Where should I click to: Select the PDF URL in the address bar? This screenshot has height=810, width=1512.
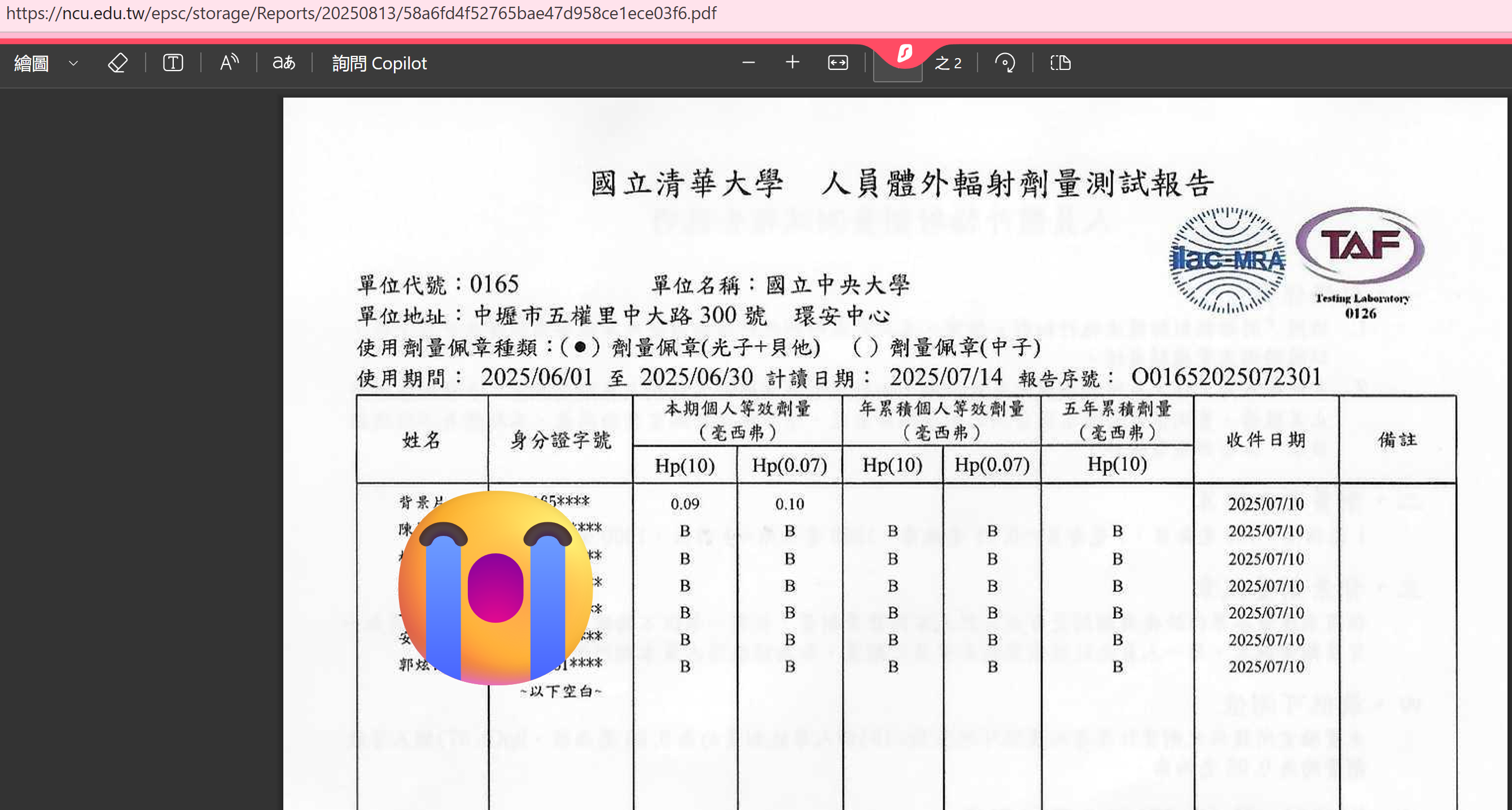[361, 13]
